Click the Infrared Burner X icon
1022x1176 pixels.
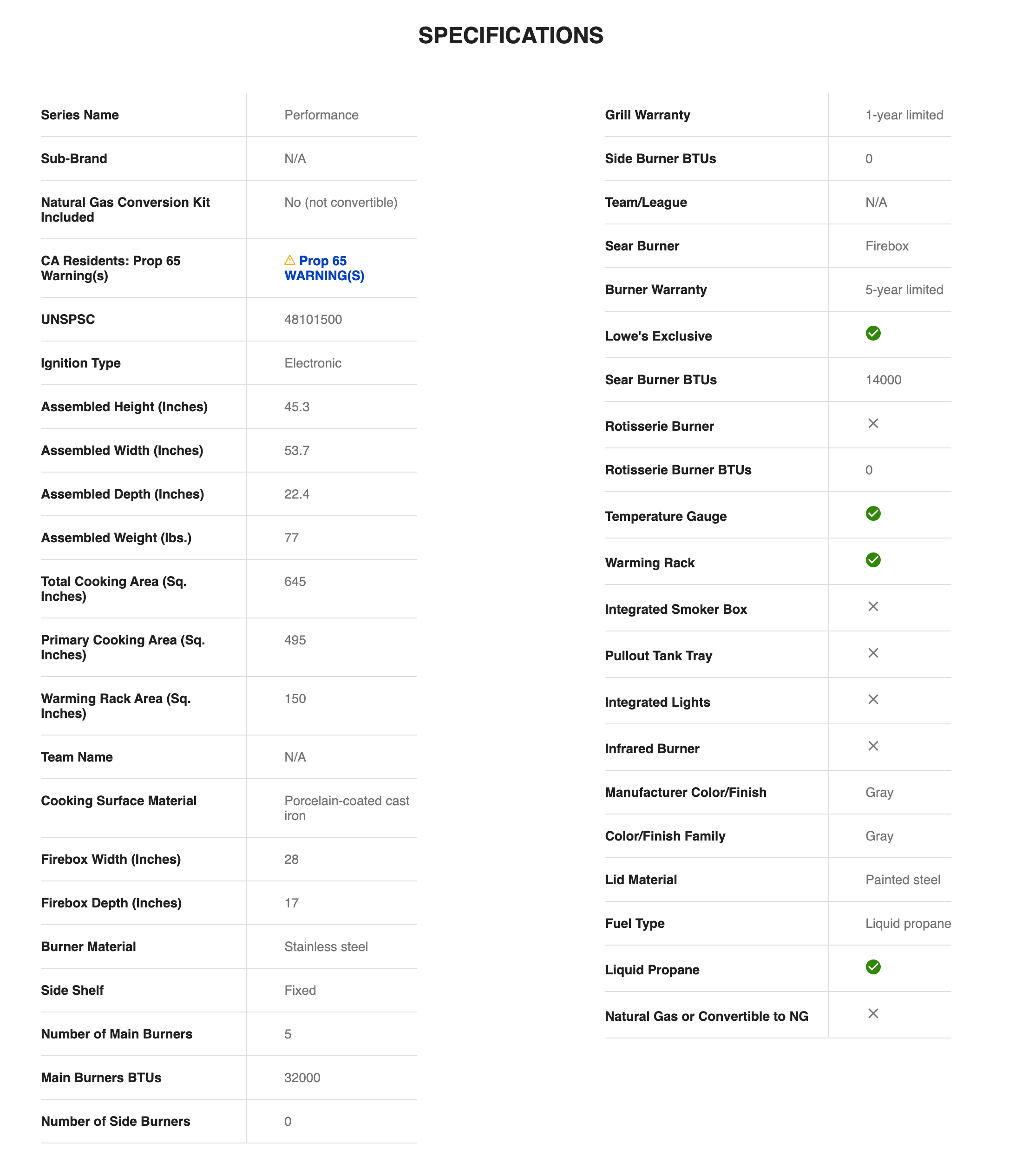tap(872, 746)
